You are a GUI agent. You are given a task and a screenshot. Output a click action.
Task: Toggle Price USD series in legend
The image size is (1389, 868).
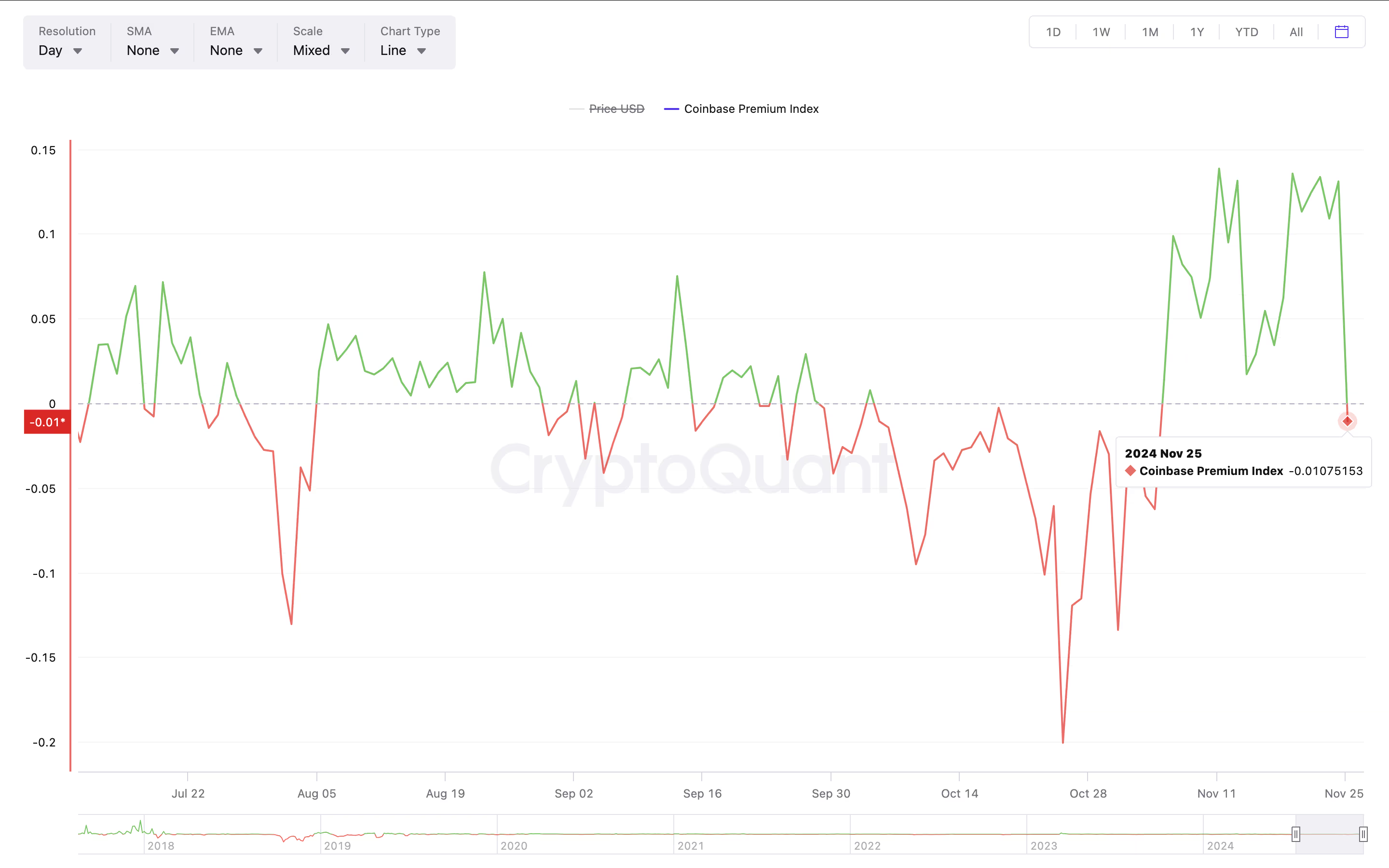click(x=616, y=108)
